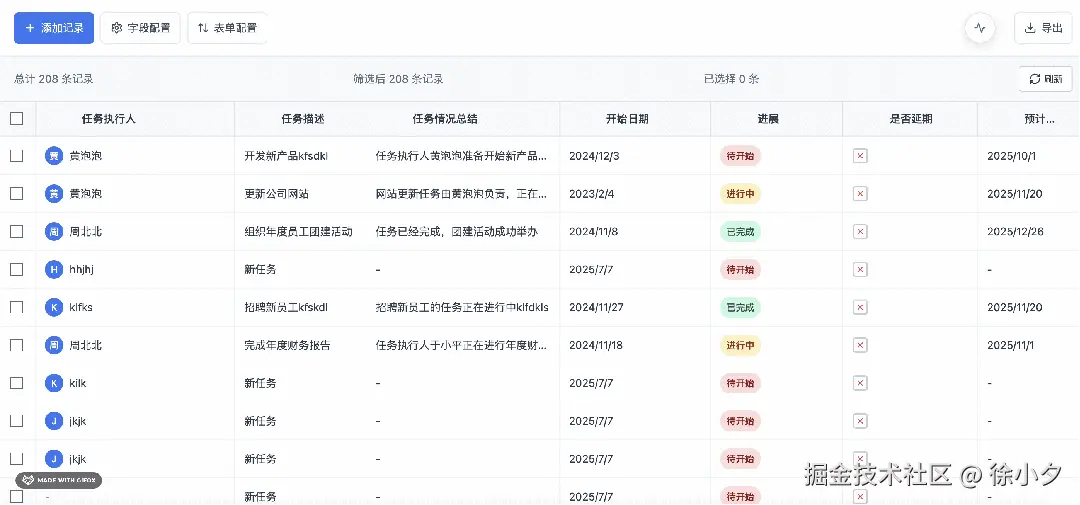The width and height of the screenshot is (1080, 505).
Task: Click the delay X icon in 开发新产品kfsdkl row
Action: [x=860, y=156]
